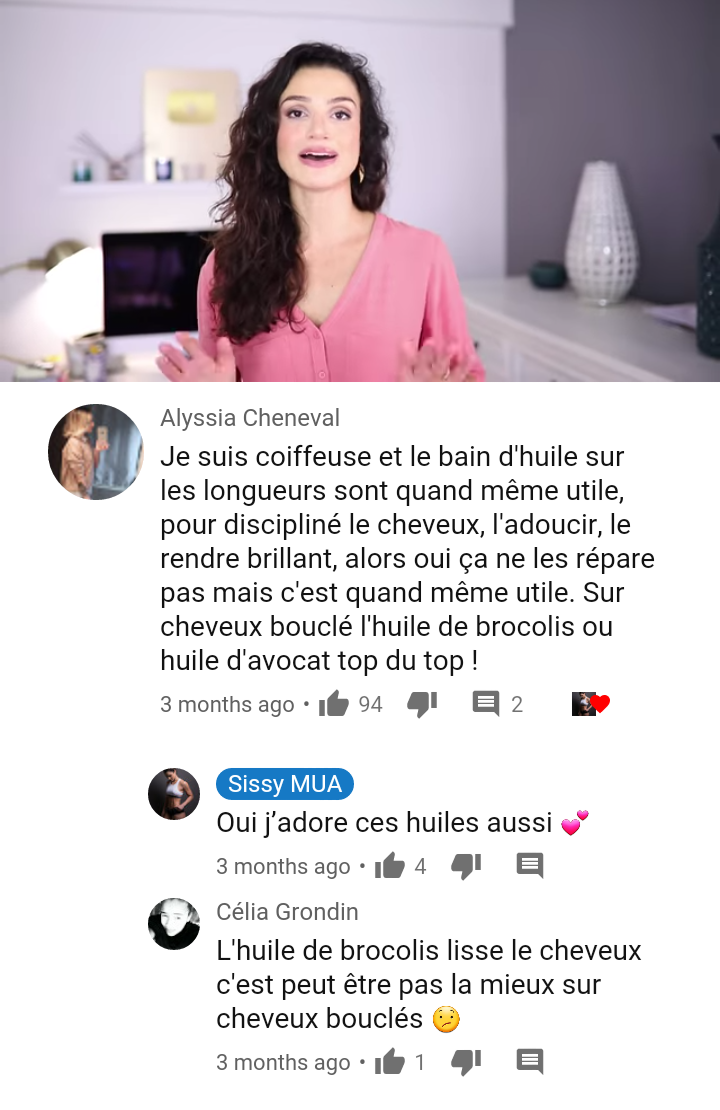Open Célia Grondin's channel name link
Screen dimensions: 720x1110
(x=287, y=912)
